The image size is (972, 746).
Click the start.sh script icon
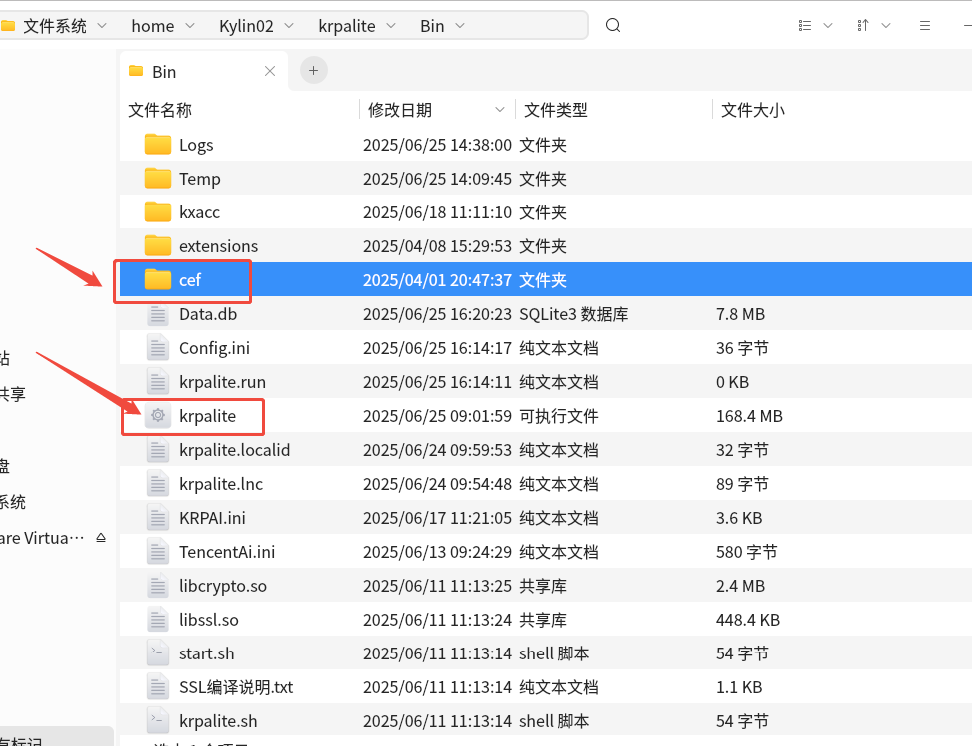tap(157, 653)
